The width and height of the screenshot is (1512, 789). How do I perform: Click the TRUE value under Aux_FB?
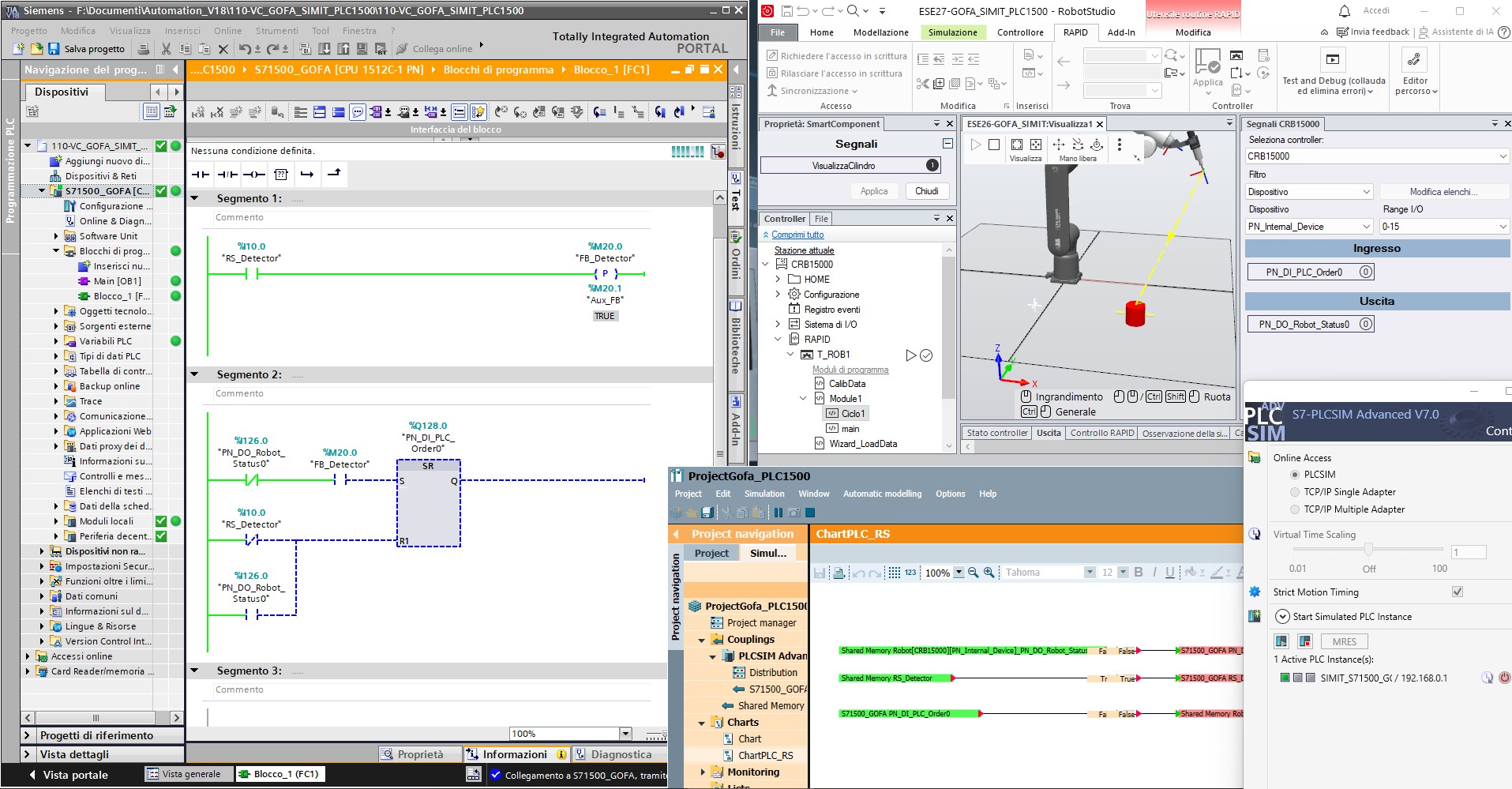coord(605,316)
